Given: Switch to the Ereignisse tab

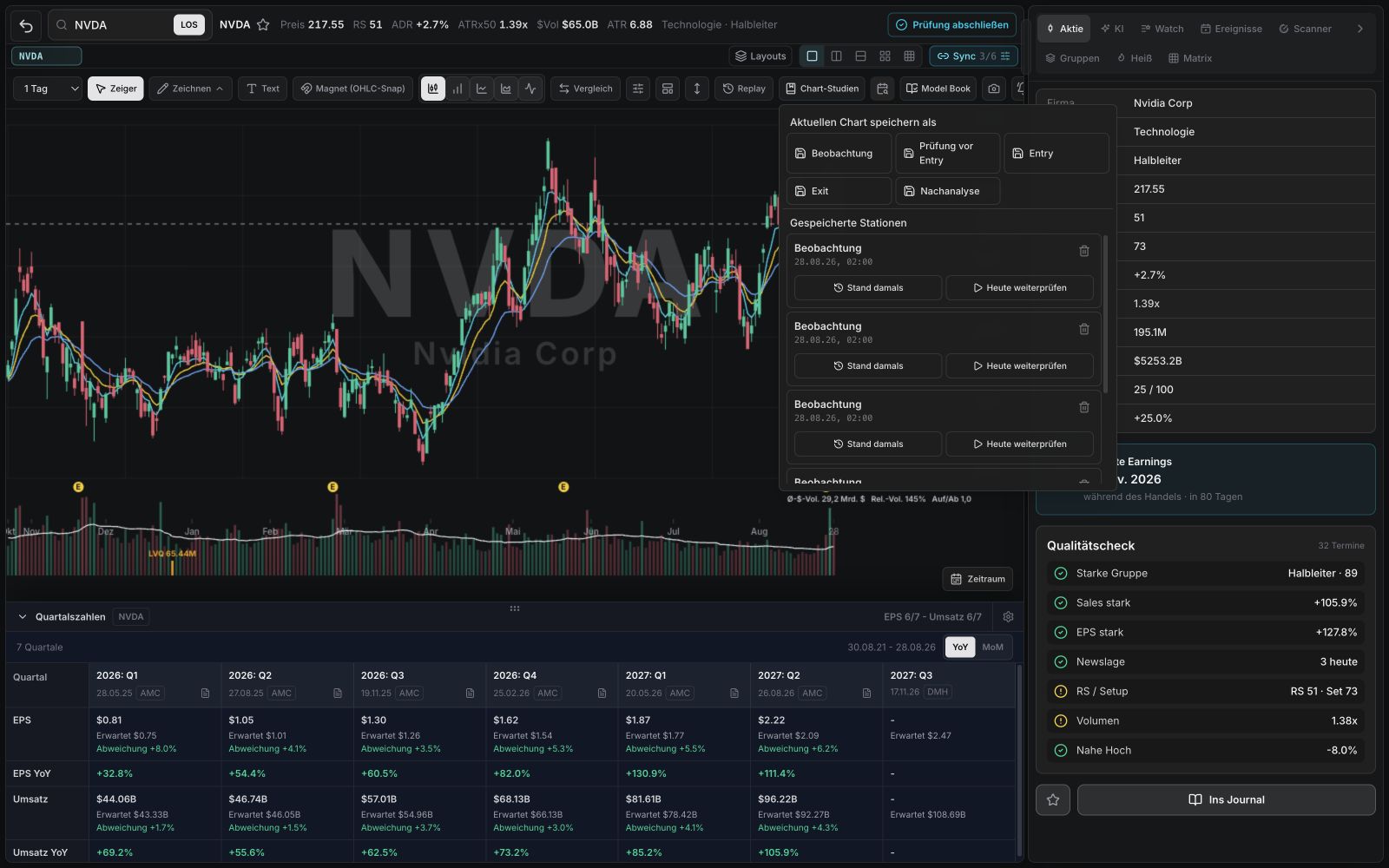Looking at the screenshot, I should click(x=1231, y=29).
